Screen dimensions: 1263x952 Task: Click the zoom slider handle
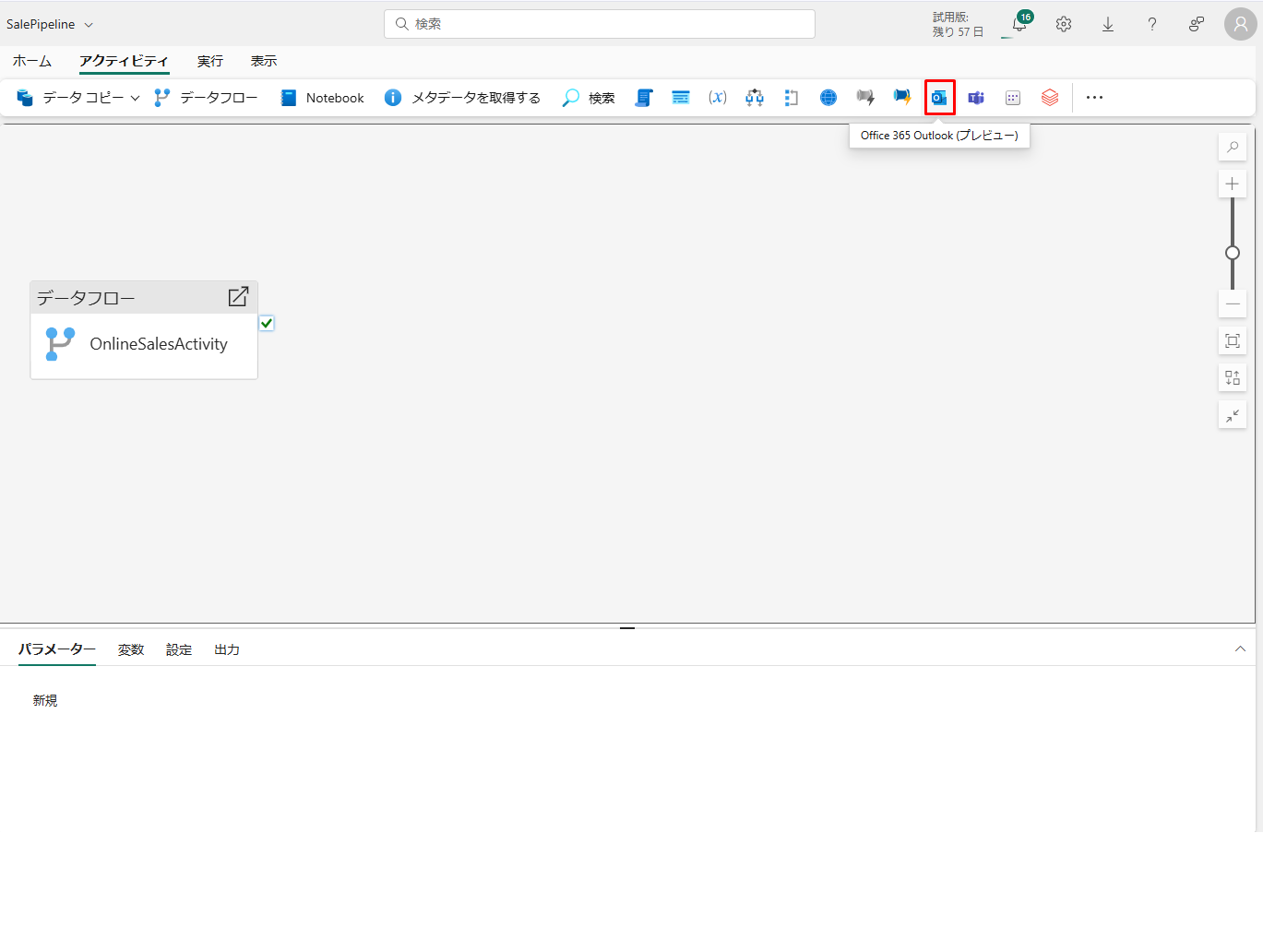[1233, 253]
